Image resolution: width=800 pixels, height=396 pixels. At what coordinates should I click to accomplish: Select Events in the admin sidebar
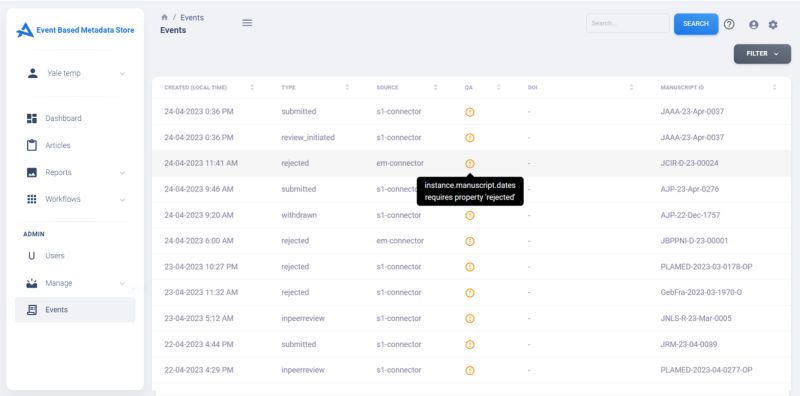coord(75,310)
